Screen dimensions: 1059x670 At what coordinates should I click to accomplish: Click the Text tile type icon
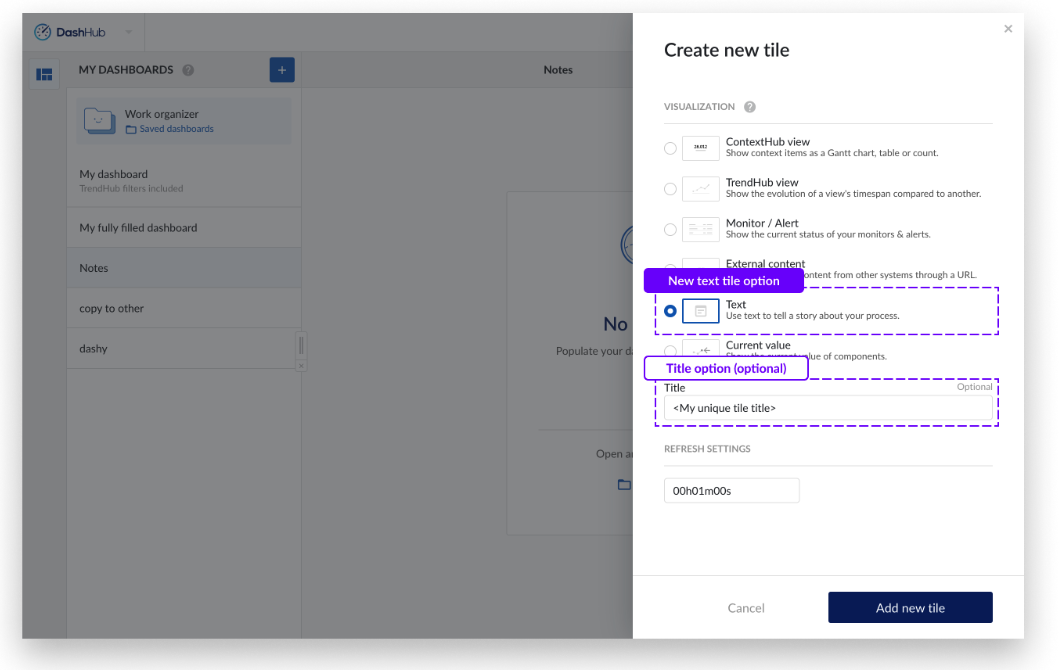[x=700, y=311]
